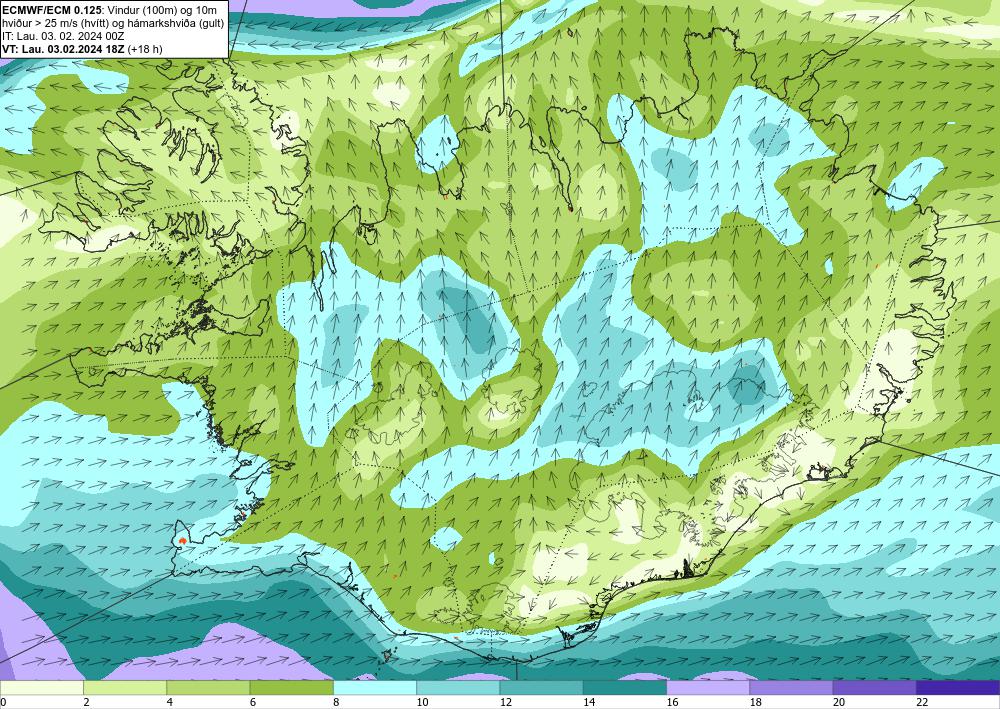Click the 12–14 m/s teal legend swatch

coord(541,688)
